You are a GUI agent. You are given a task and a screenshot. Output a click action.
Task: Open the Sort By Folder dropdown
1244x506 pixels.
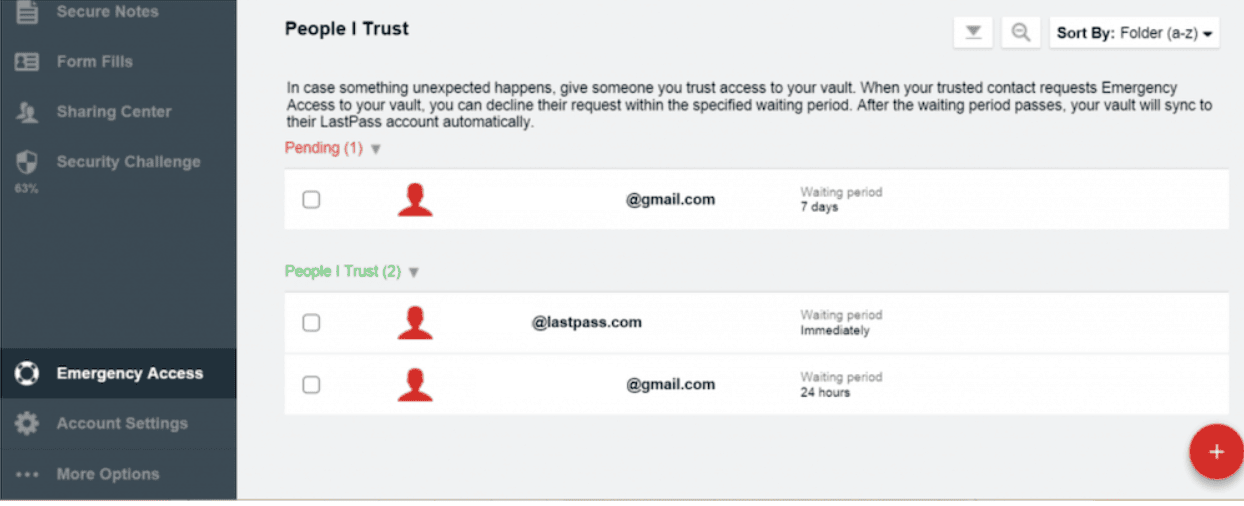[1135, 33]
